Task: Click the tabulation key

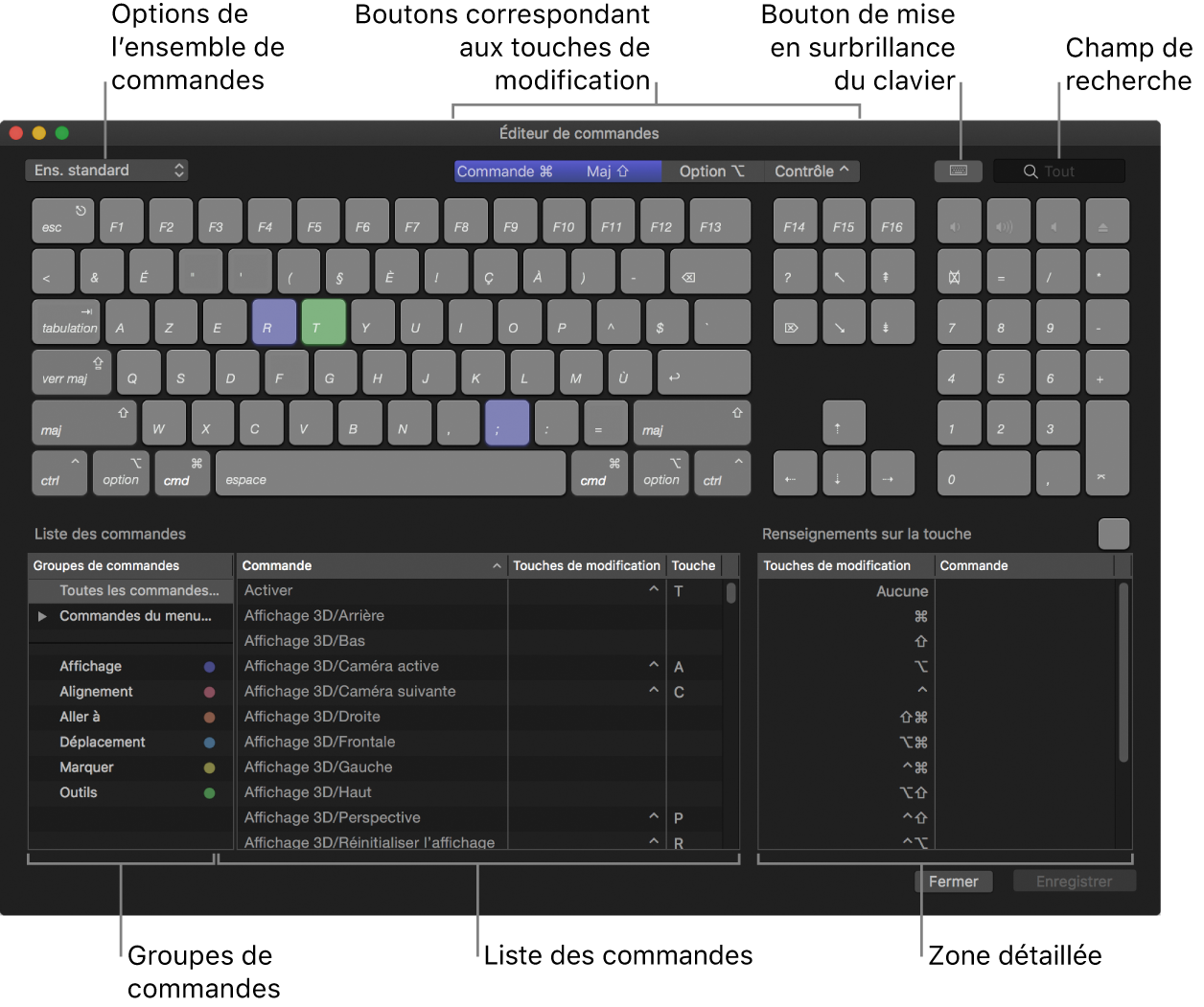Action: click(x=66, y=322)
